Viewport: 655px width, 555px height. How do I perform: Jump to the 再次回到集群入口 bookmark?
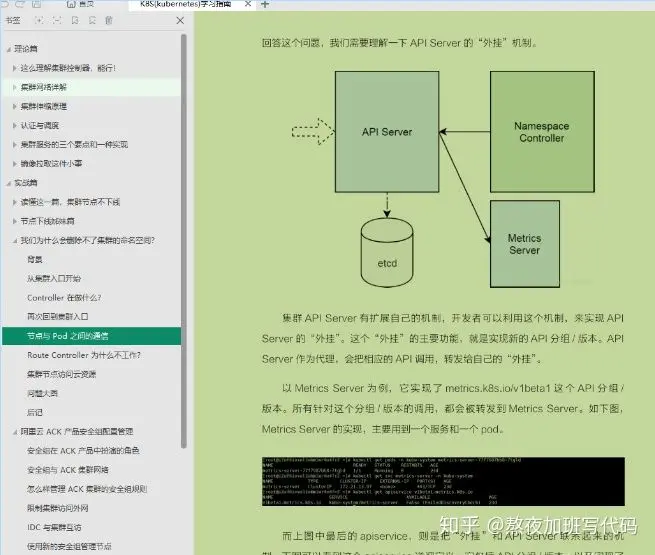pyautogui.click(x=58, y=317)
